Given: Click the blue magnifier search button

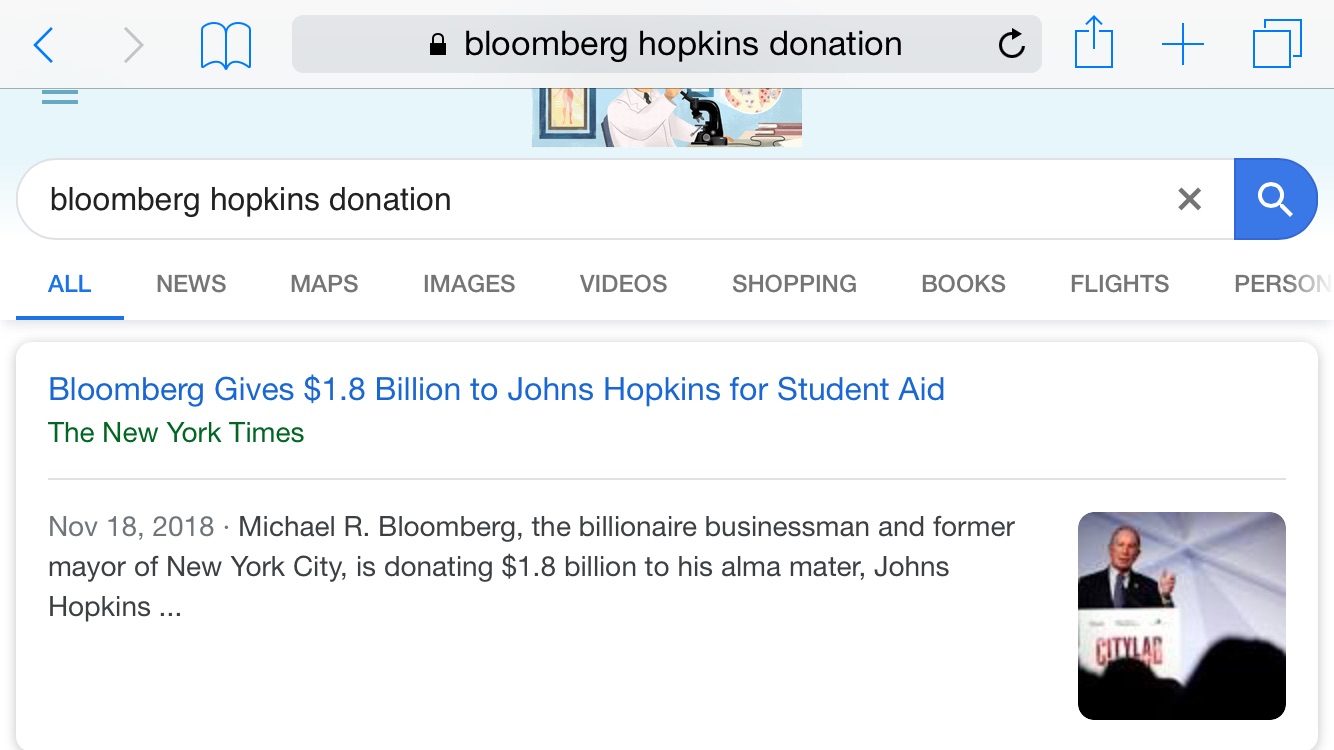Looking at the screenshot, I should click(x=1275, y=199).
